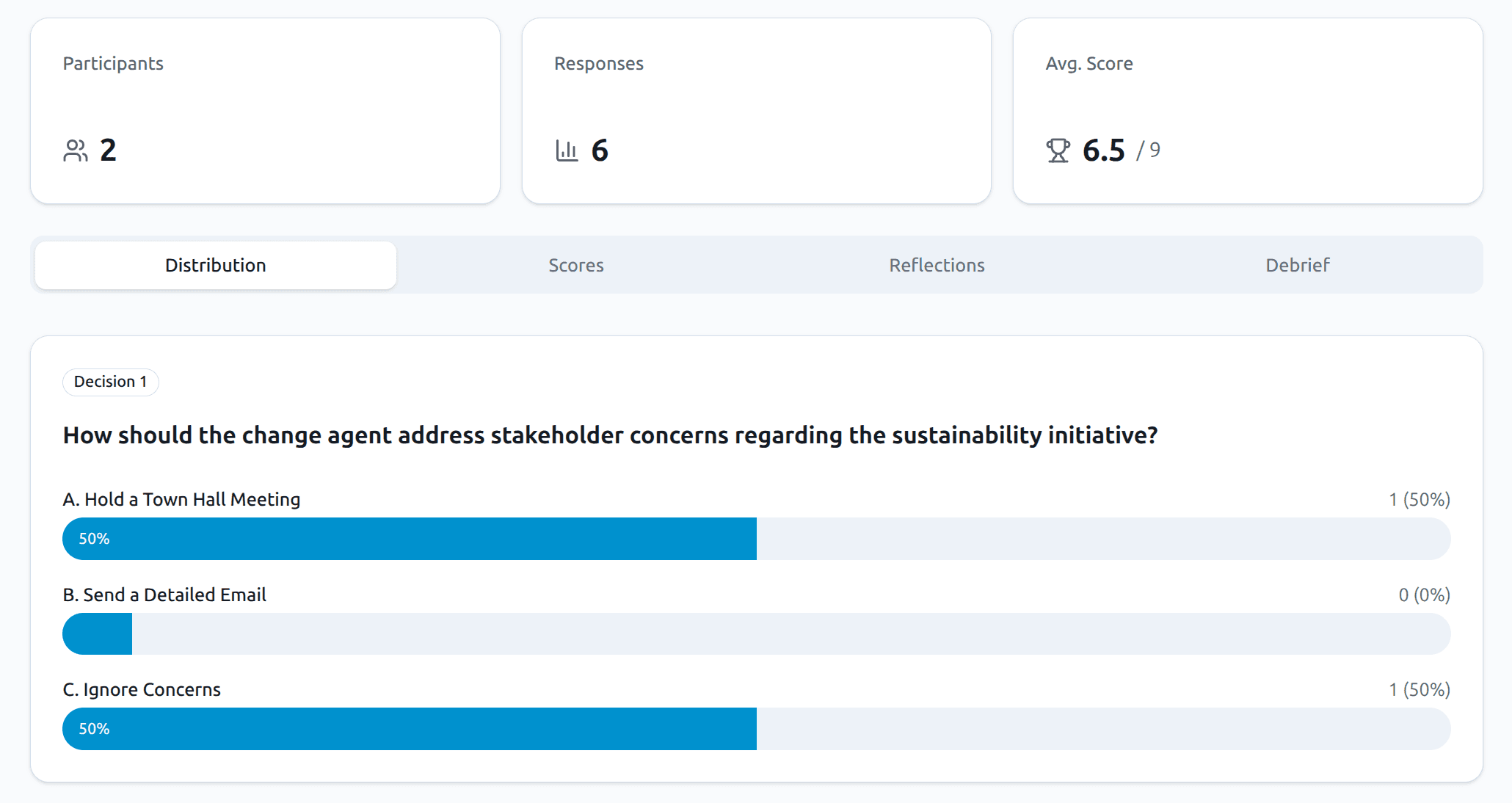Switch to the Scores tab
Screen dimensions: 1512x803
(576, 265)
